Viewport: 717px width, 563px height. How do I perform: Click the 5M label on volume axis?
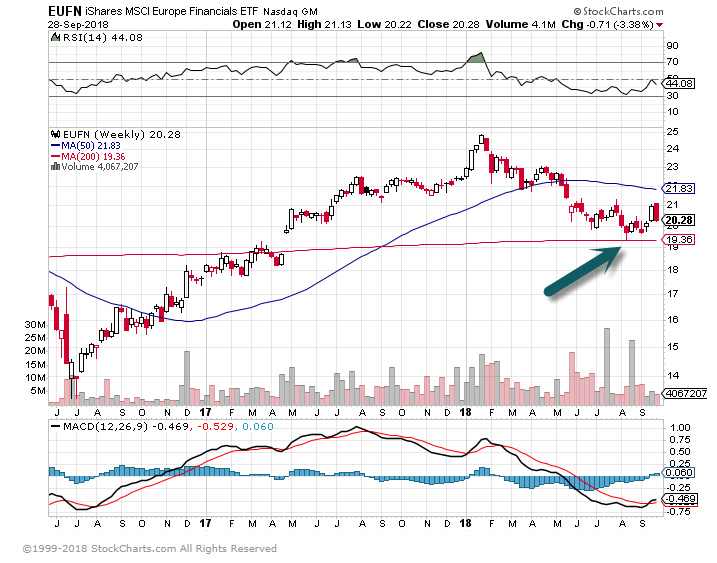pyautogui.click(x=38, y=391)
